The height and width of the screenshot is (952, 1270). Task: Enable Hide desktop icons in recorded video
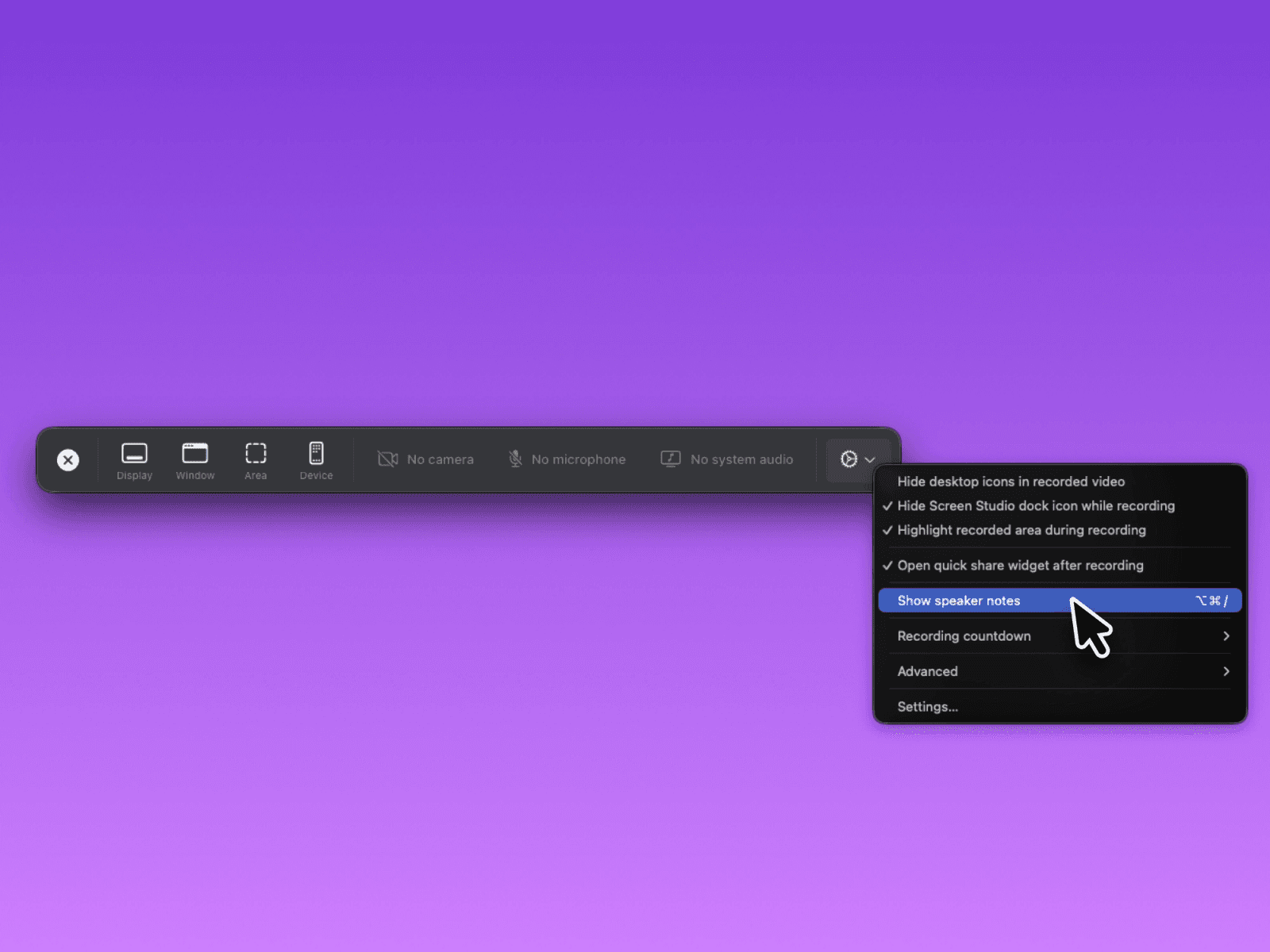1010,482
